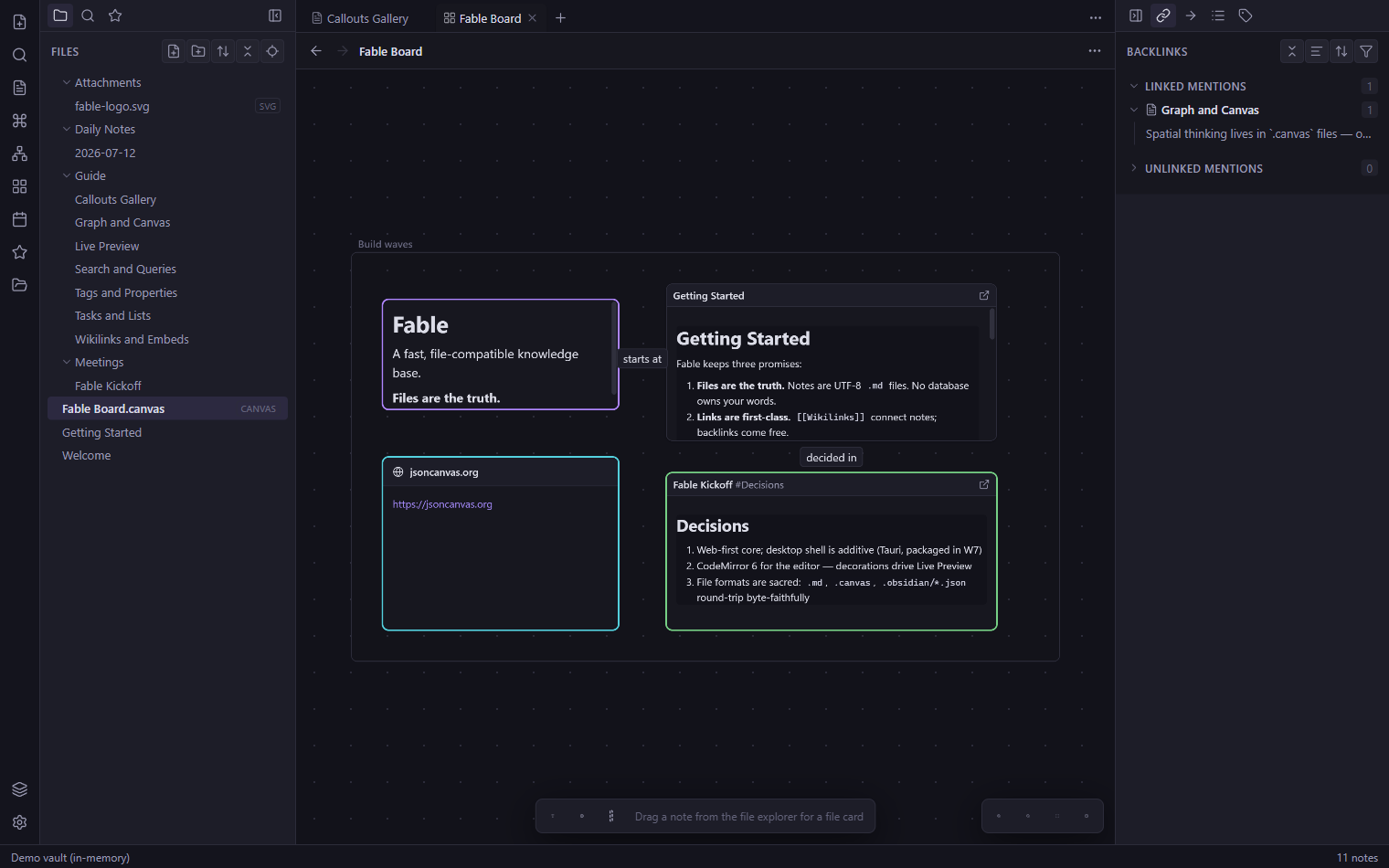Open the tab bar's three-dot menu
The height and width of the screenshot is (868, 1389).
pos(1096,17)
